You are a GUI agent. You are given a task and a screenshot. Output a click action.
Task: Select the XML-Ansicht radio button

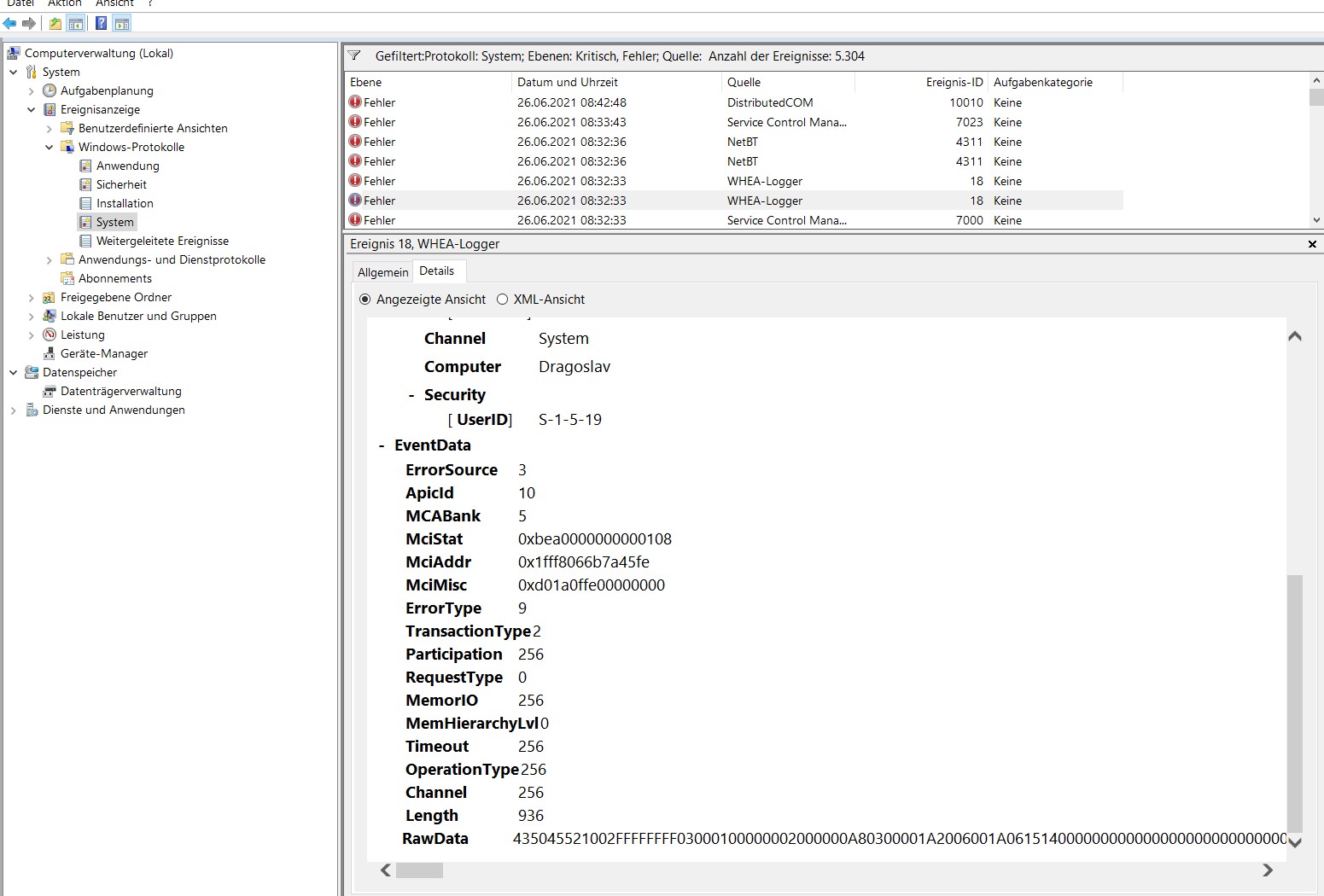tap(502, 300)
